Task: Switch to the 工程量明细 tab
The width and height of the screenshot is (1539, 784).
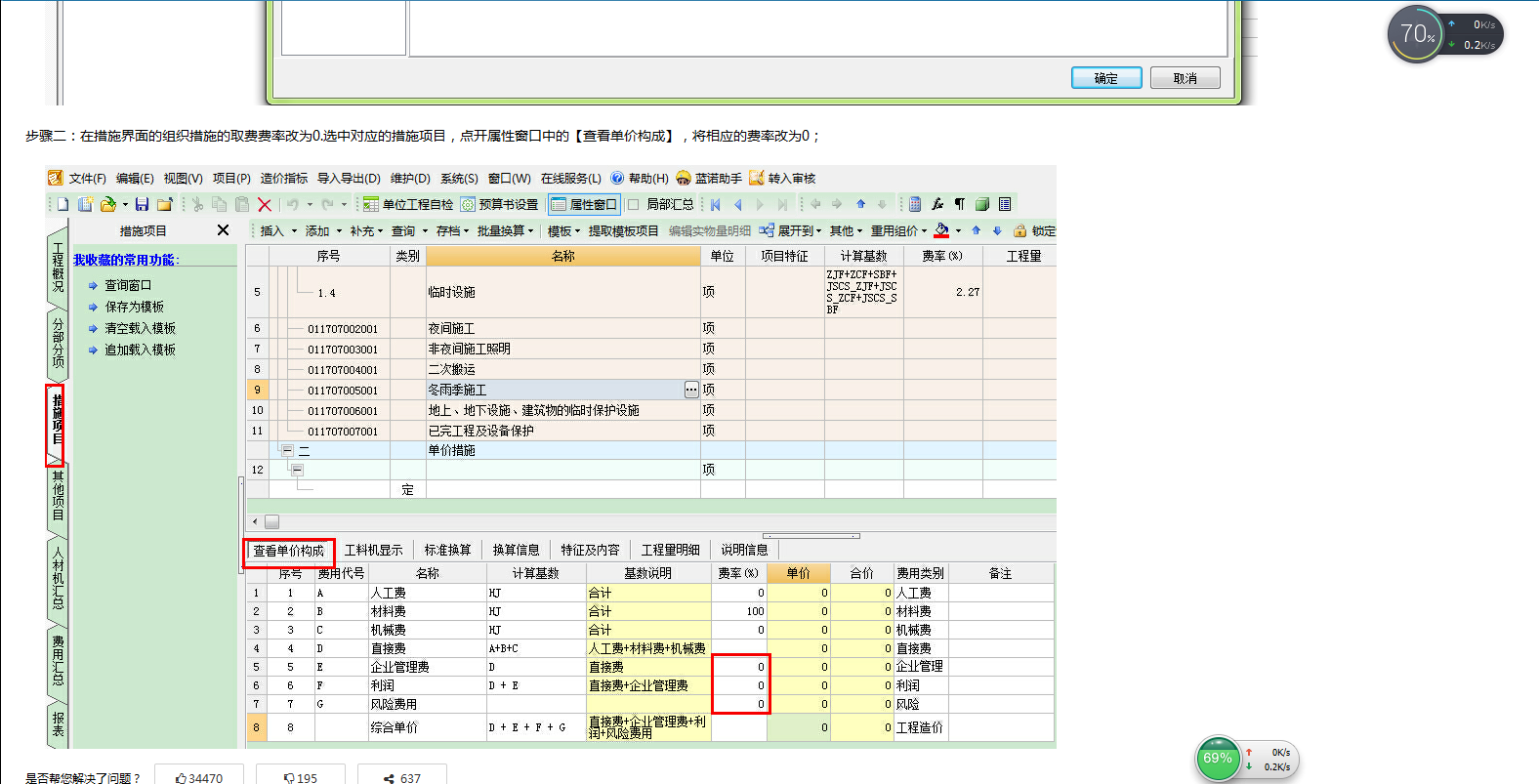Action: click(x=670, y=551)
